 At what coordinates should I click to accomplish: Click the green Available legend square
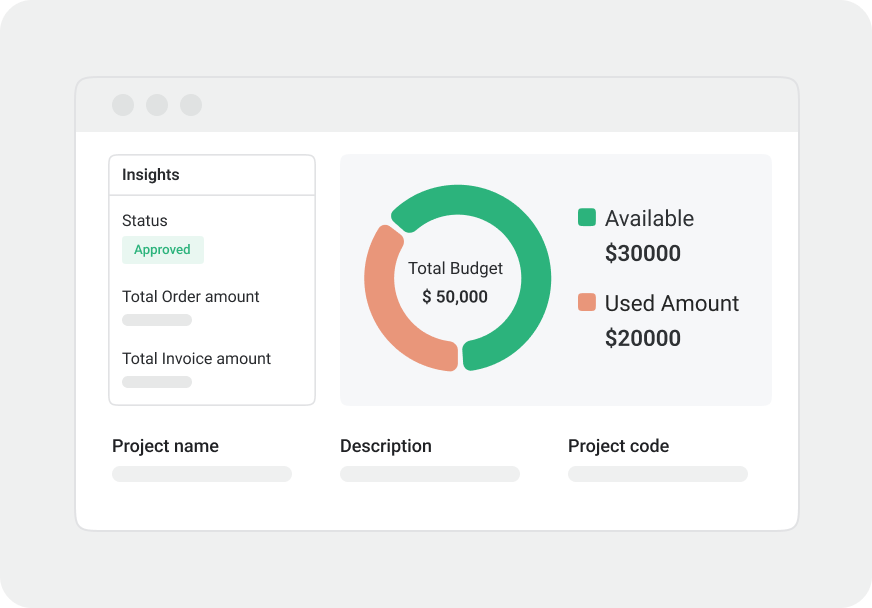pyautogui.click(x=586, y=216)
